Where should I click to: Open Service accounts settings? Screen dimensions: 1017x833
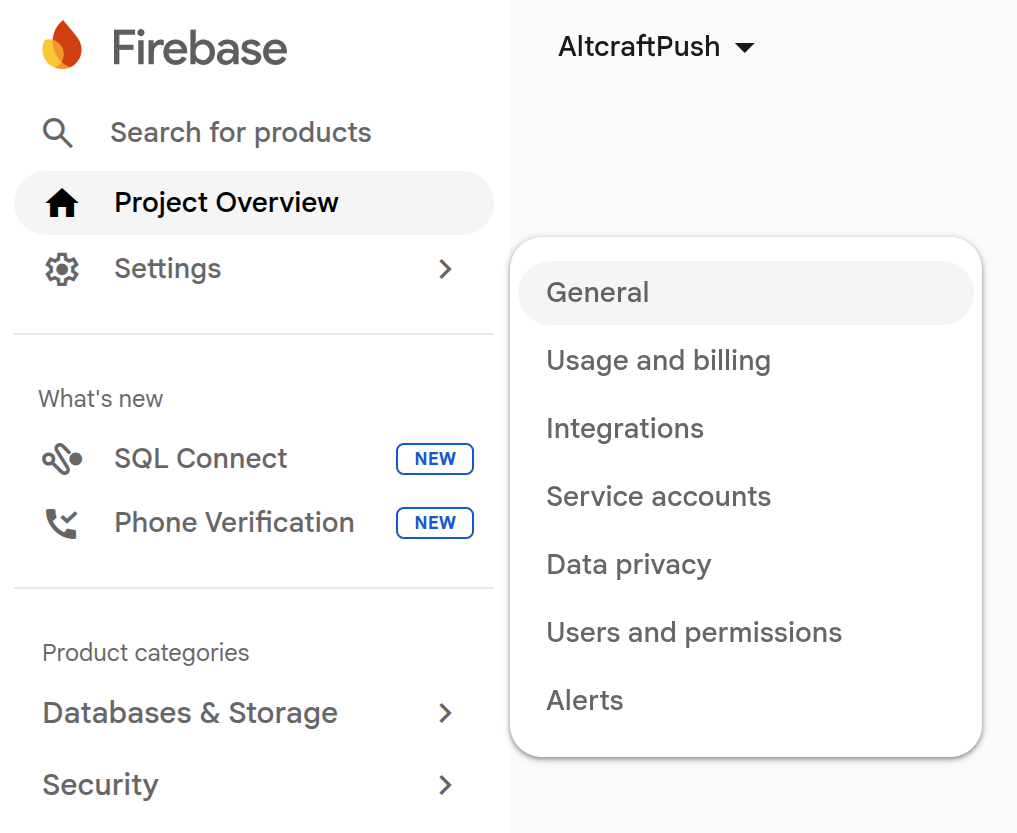746,497
